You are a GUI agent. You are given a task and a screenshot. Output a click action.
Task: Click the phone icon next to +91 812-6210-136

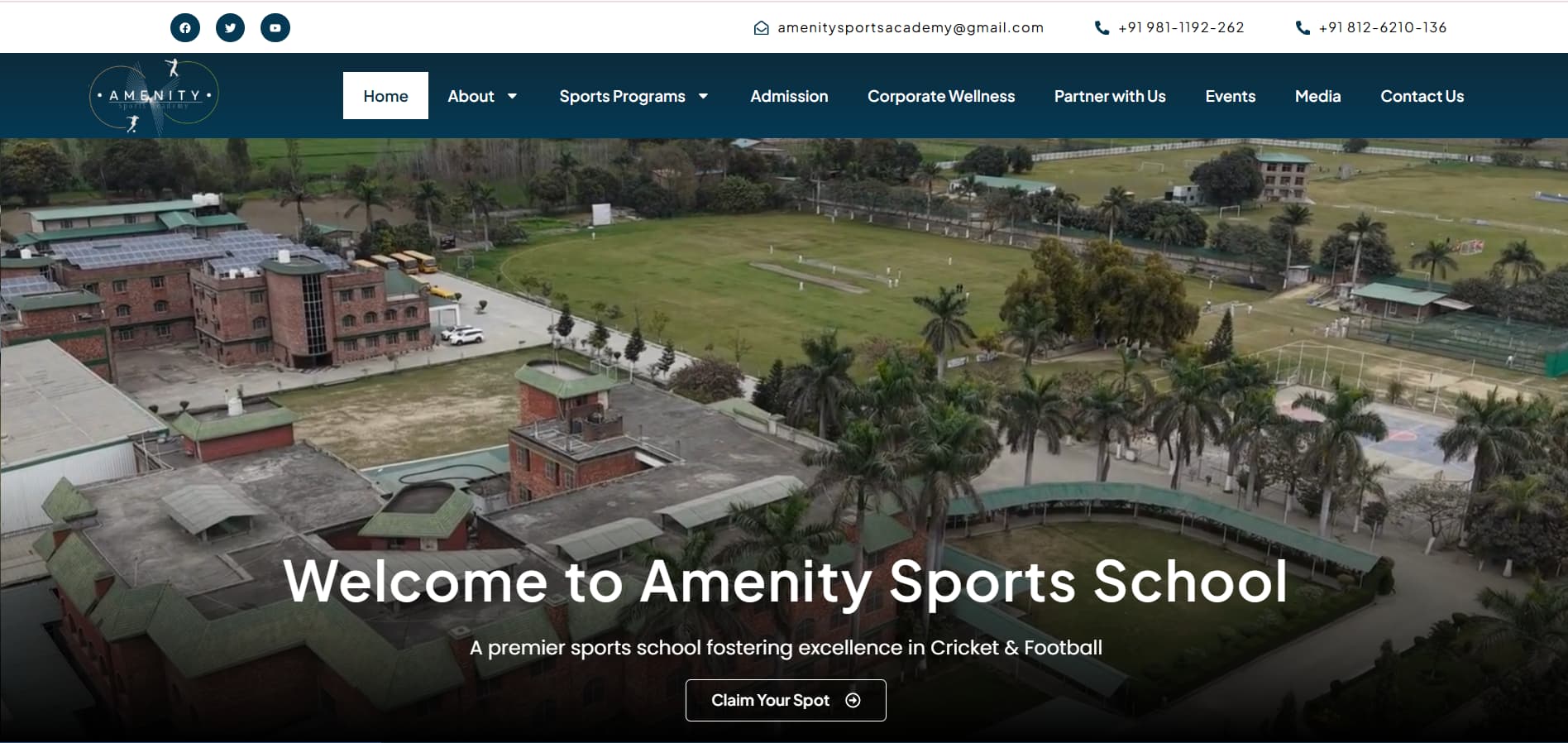pos(1303,28)
